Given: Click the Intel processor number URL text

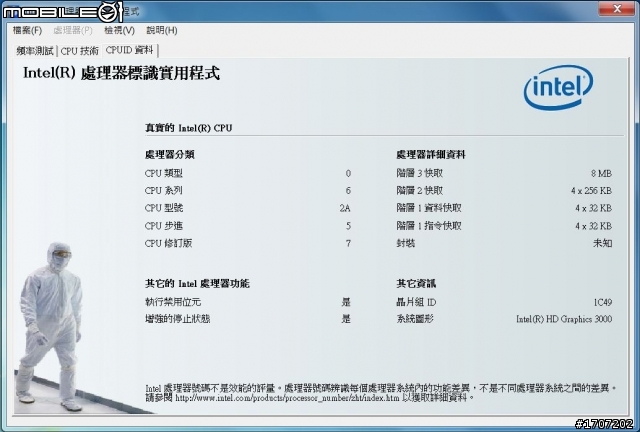Looking at the screenshot, I should [287, 397].
